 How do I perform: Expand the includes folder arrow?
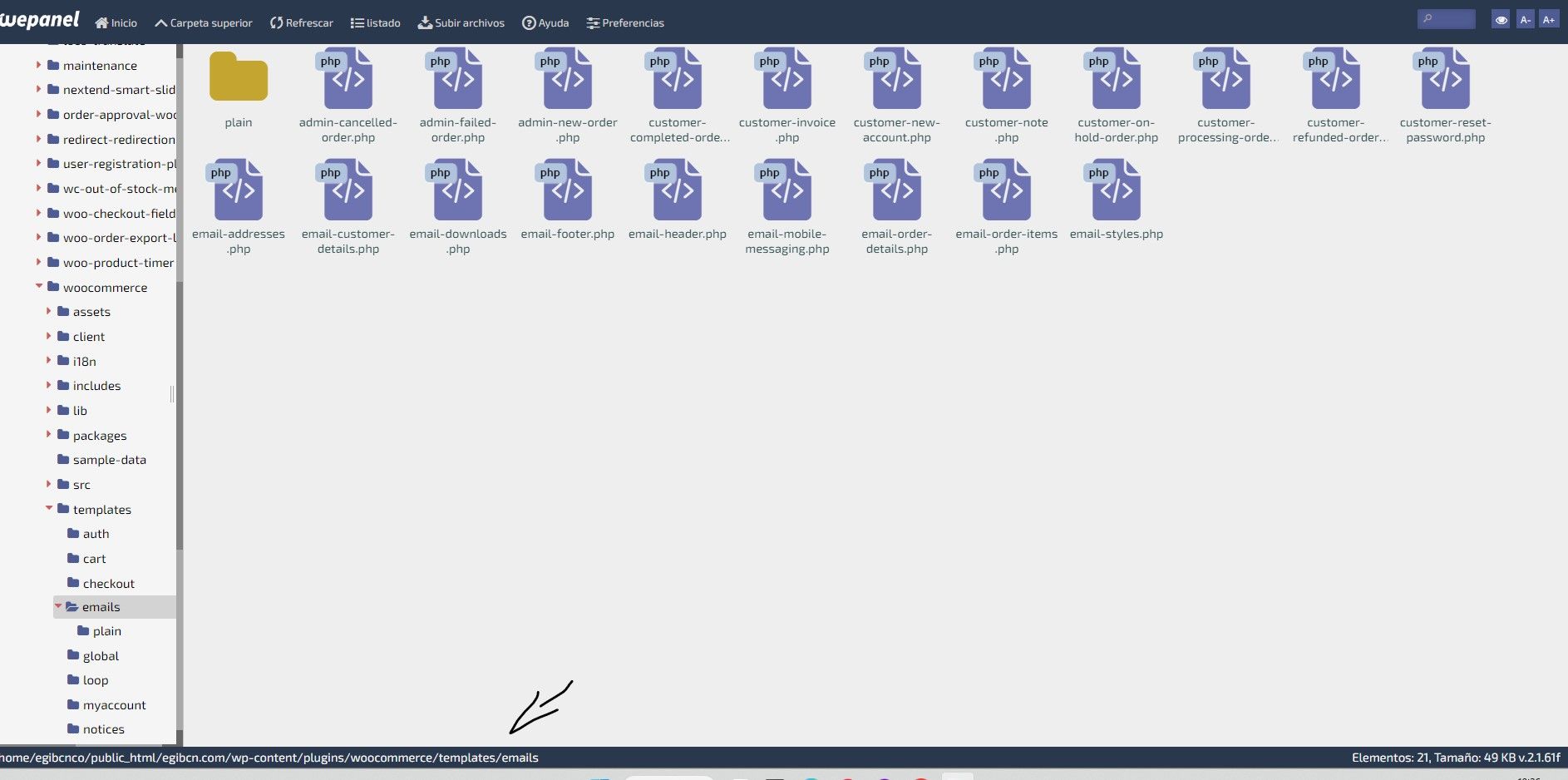pyautogui.click(x=48, y=385)
